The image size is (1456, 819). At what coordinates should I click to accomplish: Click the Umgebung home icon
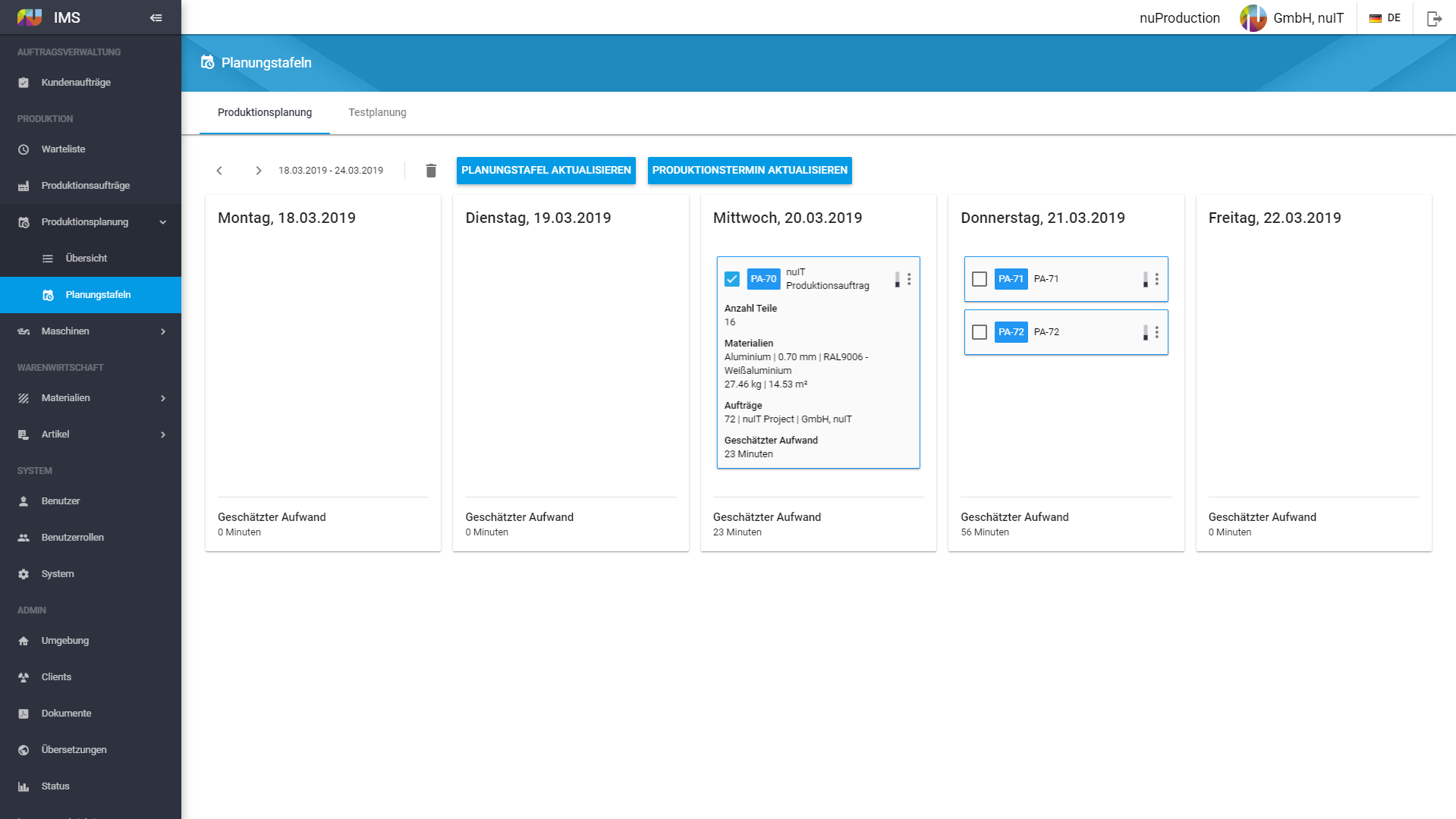24,641
